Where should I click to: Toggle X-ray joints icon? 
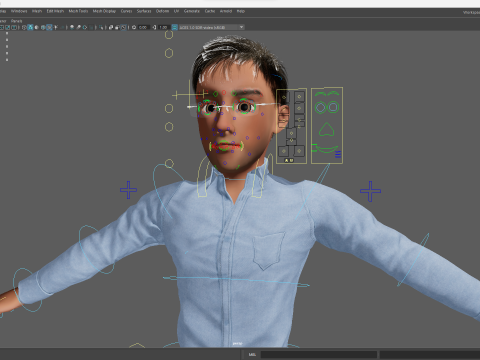(123, 27)
